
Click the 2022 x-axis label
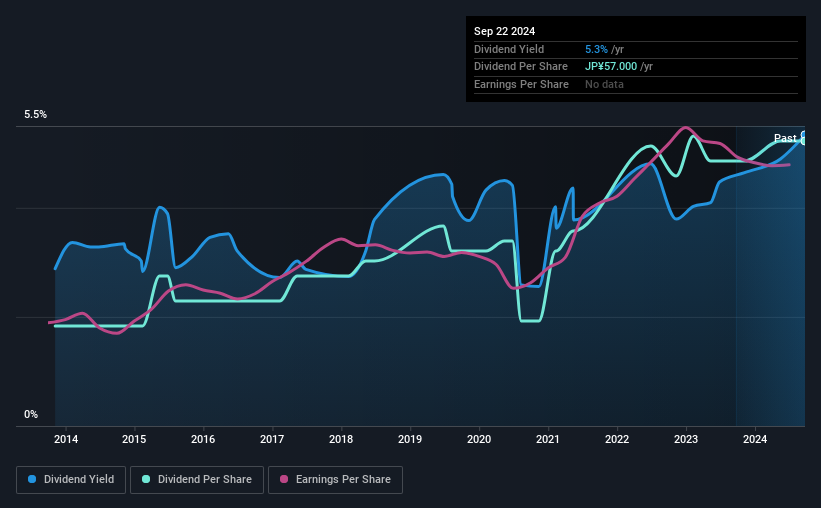[617, 439]
